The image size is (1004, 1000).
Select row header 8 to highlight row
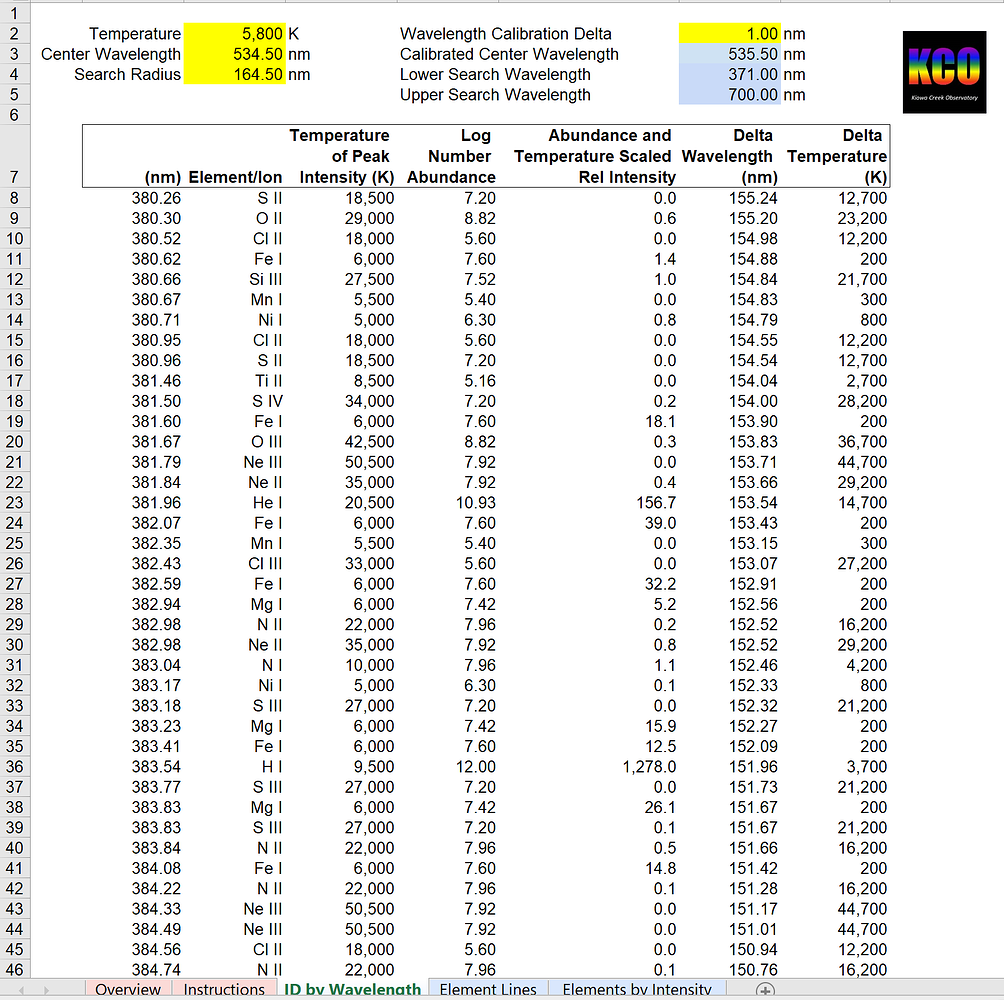(15, 197)
